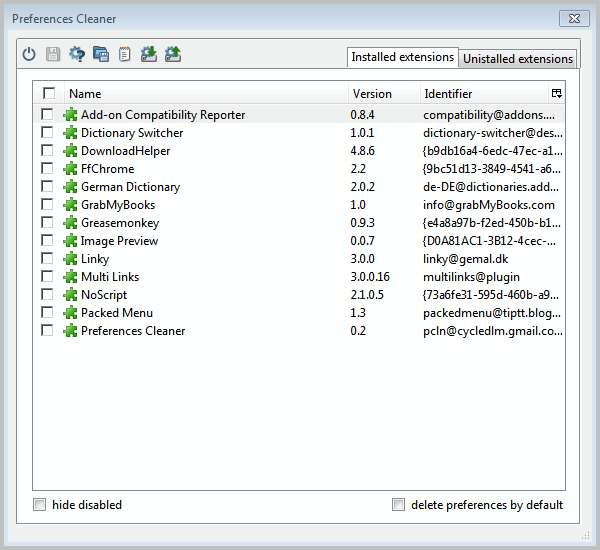Click the stacked windows toolbar icon
The width and height of the screenshot is (600, 550).
[x=101, y=55]
